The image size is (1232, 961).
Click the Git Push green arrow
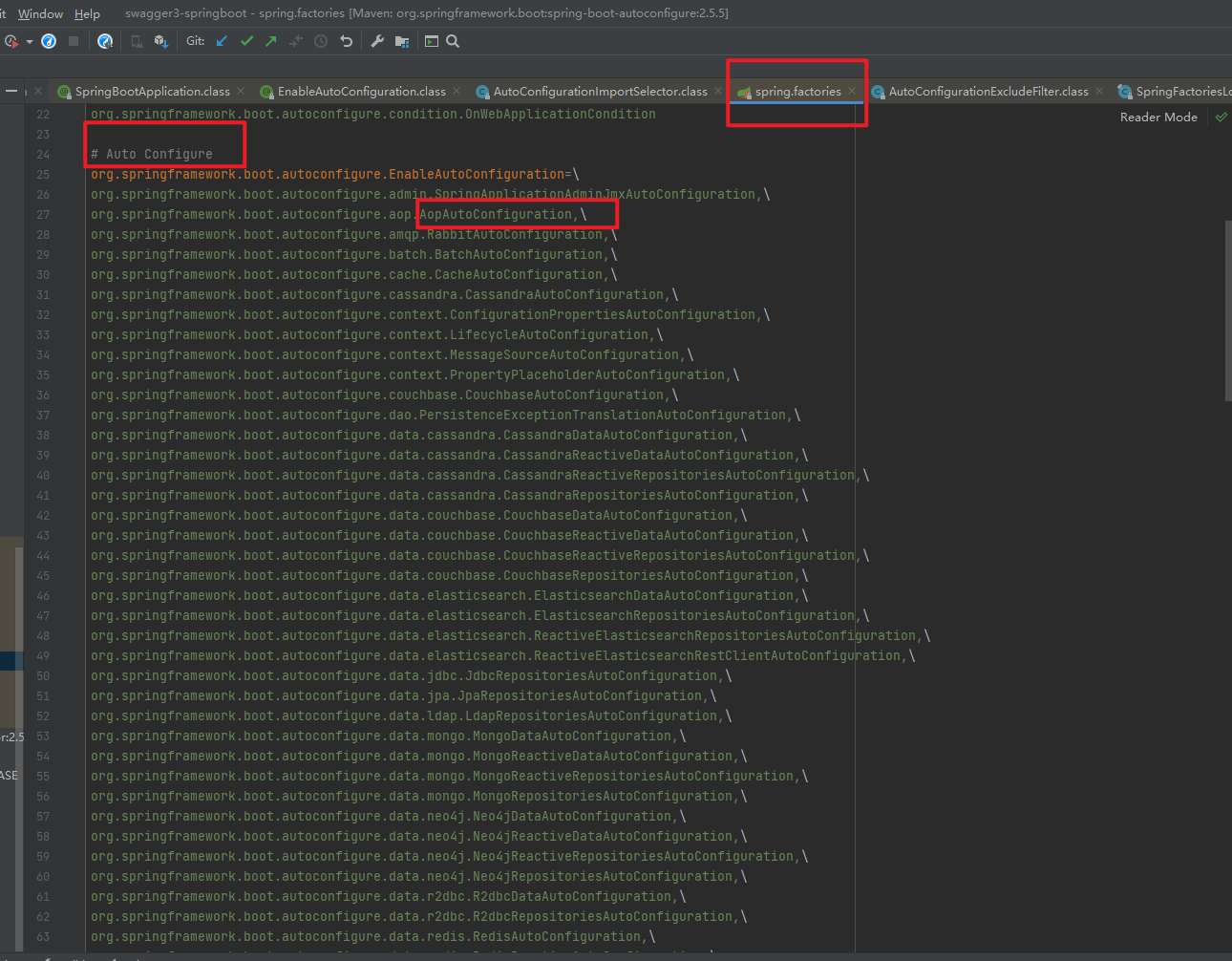tap(271, 41)
